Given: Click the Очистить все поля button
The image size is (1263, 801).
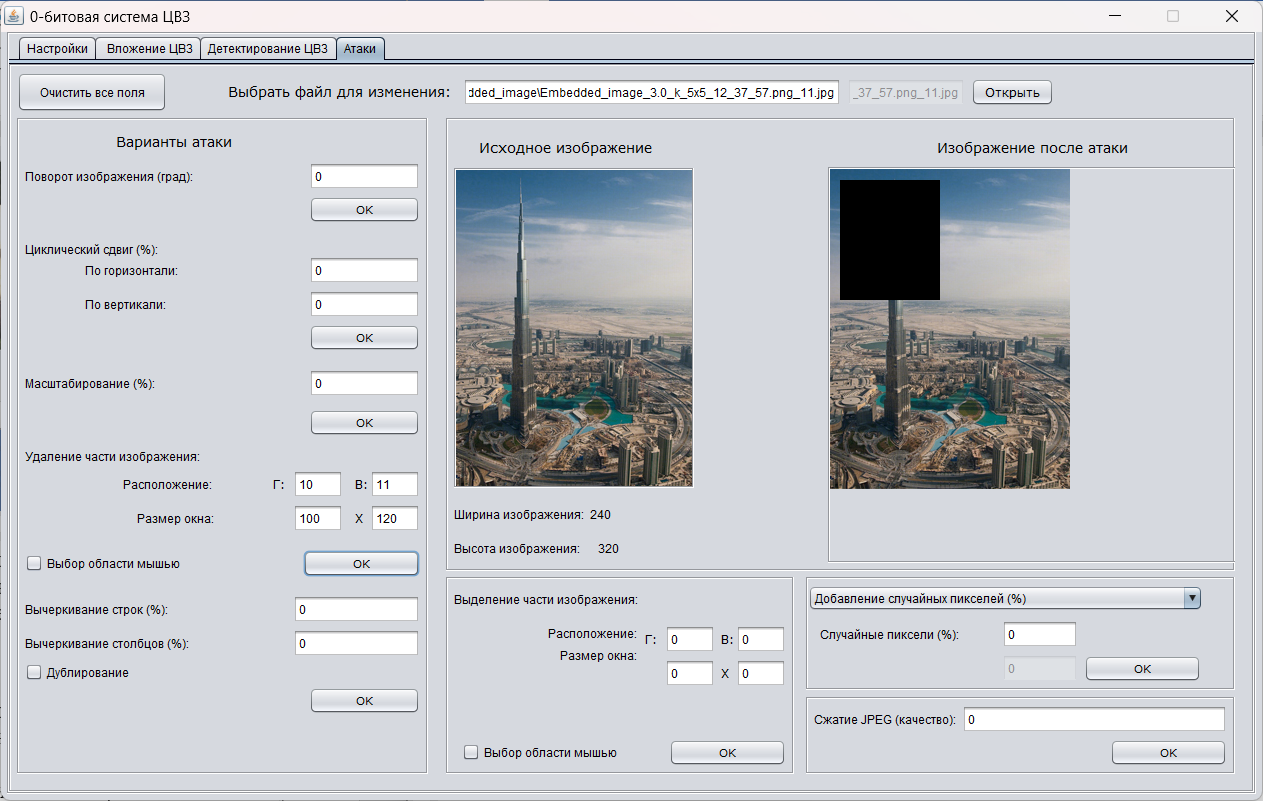Looking at the screenshot, I should coord(92,92).
